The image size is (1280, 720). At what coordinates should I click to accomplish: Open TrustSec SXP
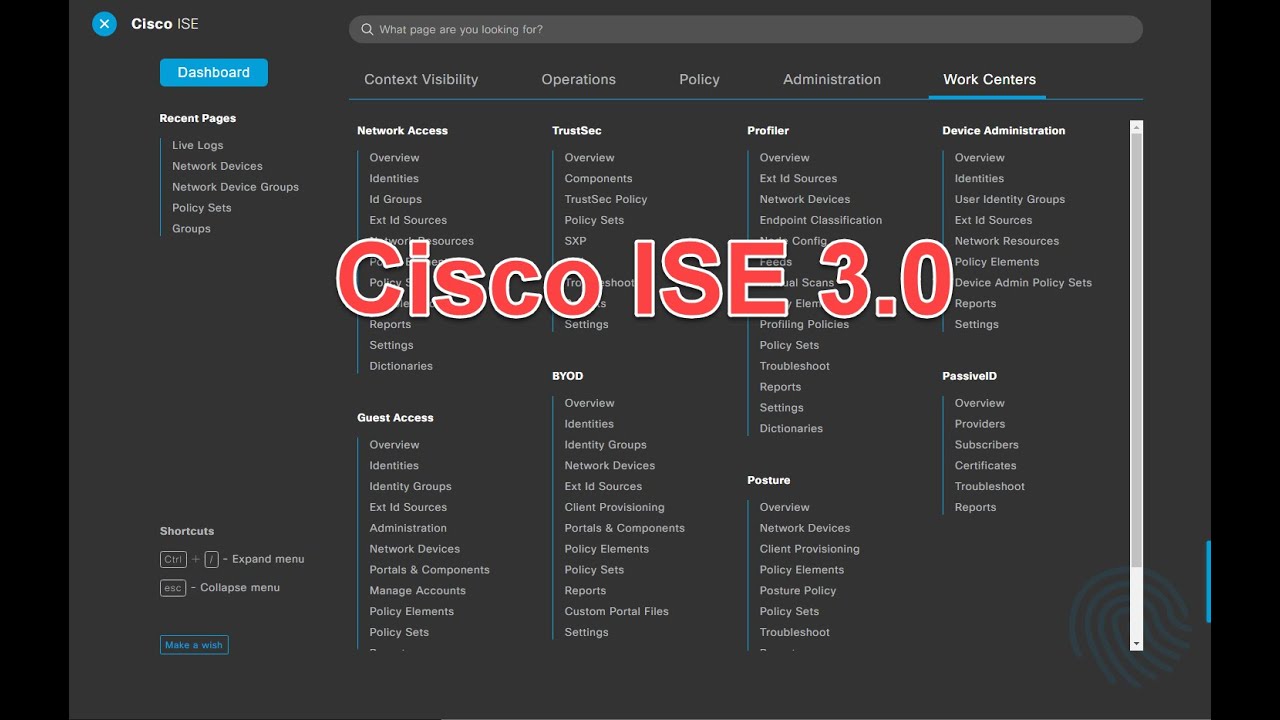coord(575,241)
